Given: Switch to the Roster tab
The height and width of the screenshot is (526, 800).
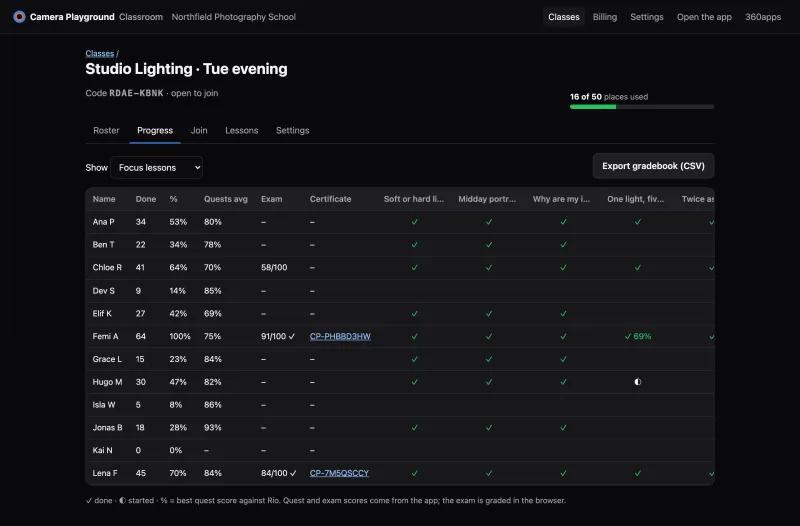Looking at the screenshot, I should point(106,131).
